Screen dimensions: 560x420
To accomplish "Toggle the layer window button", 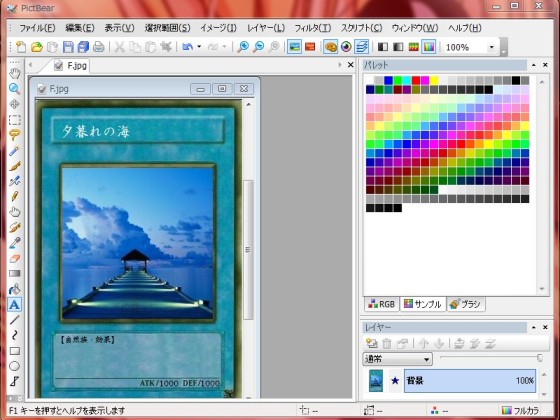I will [x=361, y=47].
